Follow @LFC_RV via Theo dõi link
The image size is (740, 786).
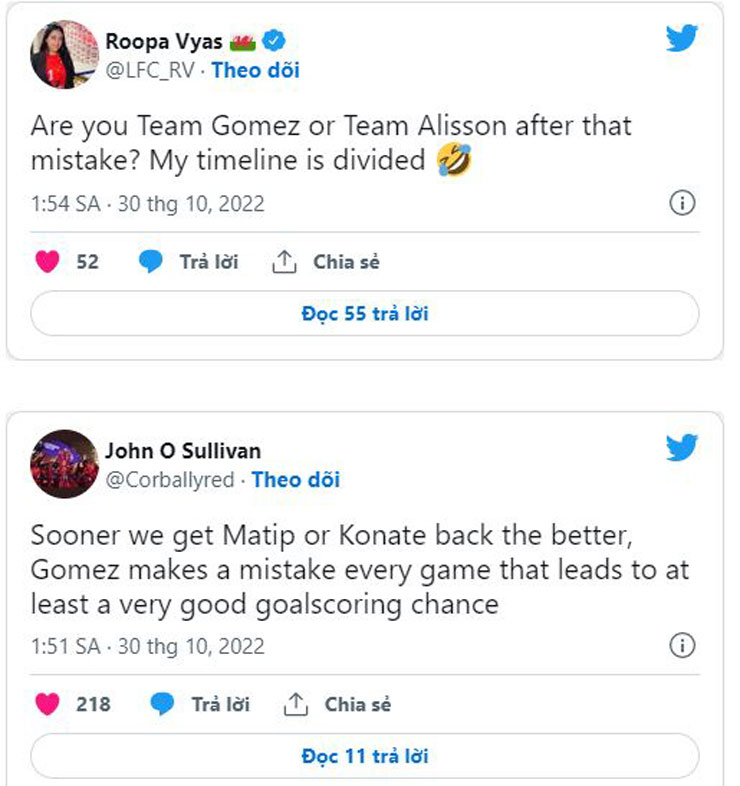pyautogui.click(x=255, y=70)
